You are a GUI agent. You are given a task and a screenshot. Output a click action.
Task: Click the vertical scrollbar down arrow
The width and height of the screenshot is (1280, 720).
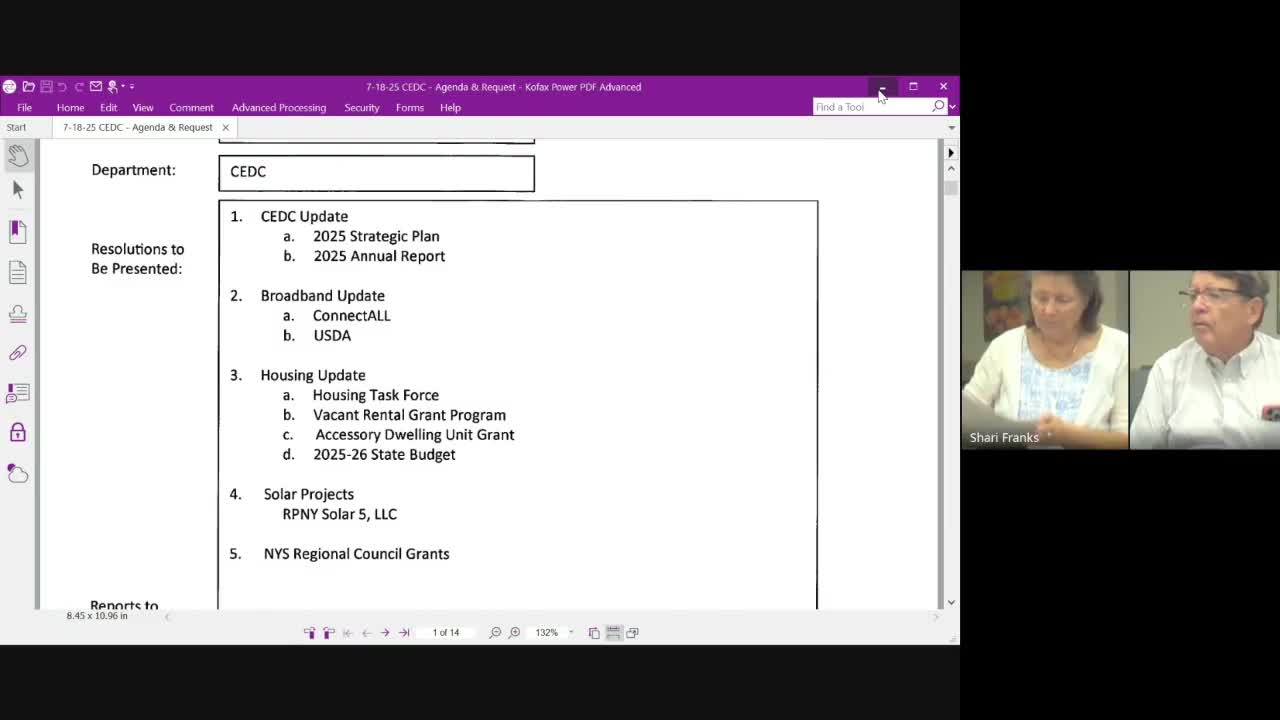point(950,602)
